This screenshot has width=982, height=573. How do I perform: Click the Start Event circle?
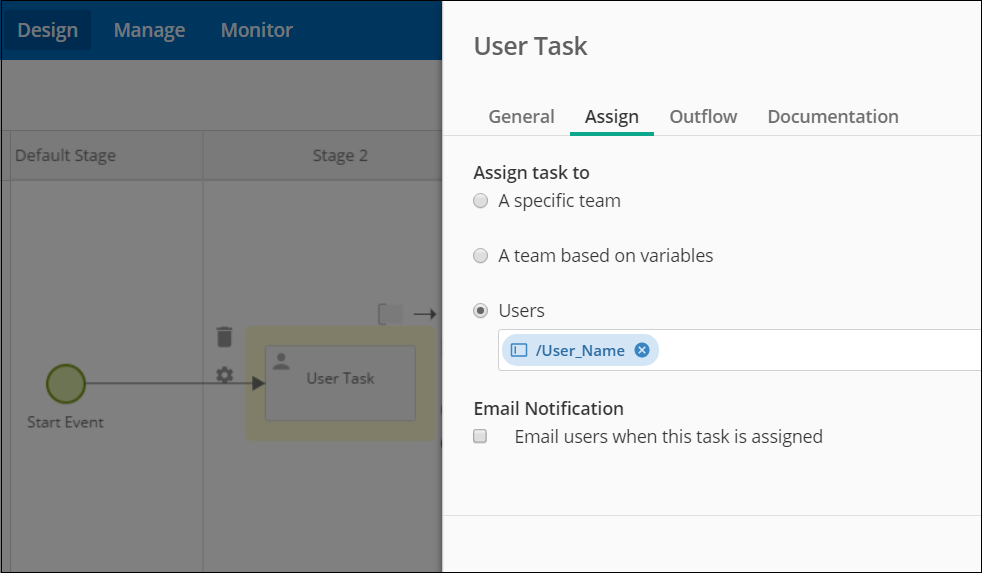click(66, 383)
